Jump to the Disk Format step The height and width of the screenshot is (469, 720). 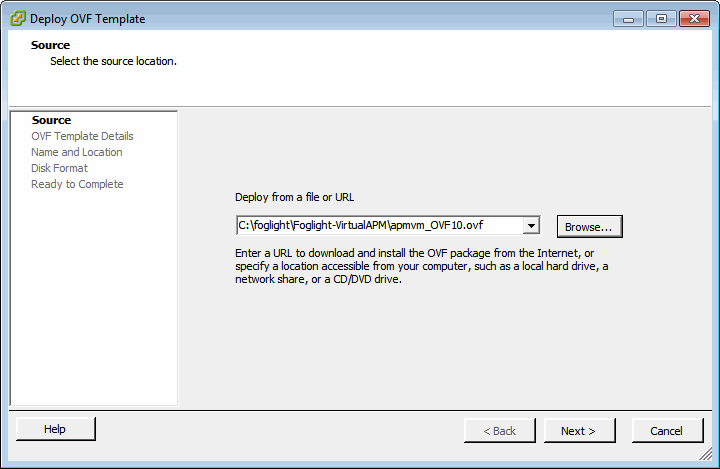tap(59, 168)
